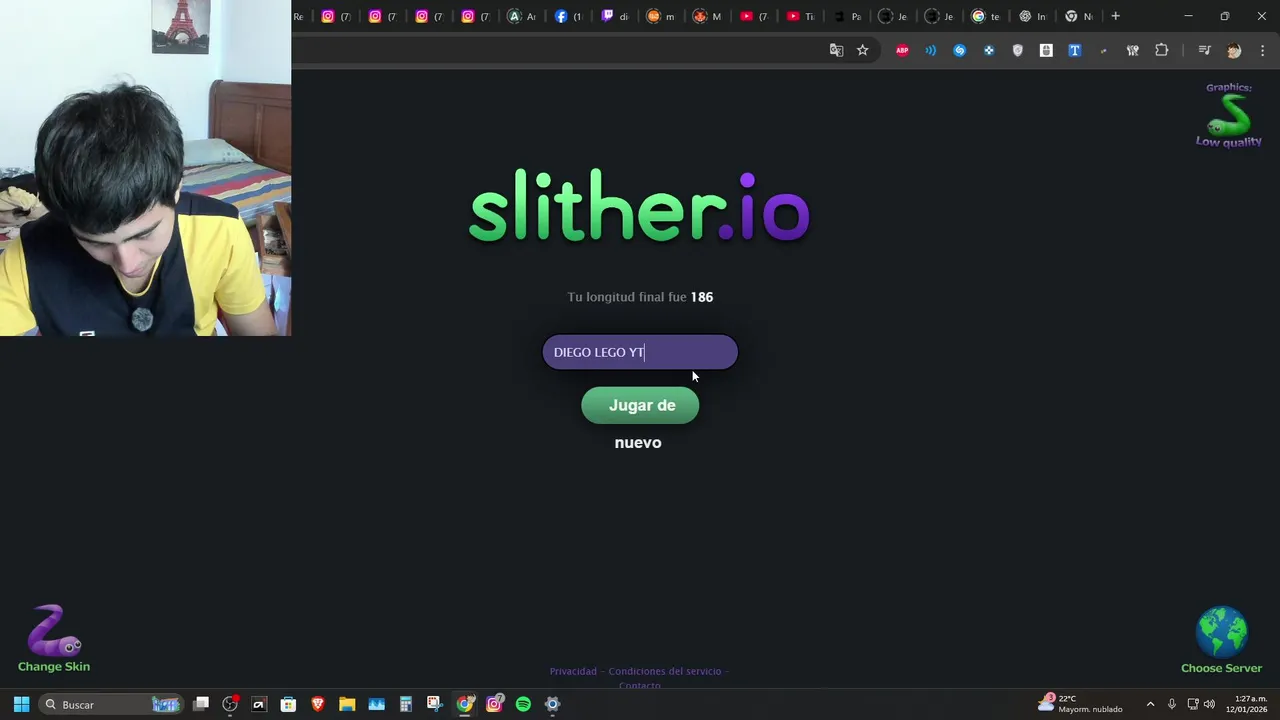This screenshot has width=1280, height=720.
Task: Open Microsoft Store from the taskbar
Action: [288, 704]
